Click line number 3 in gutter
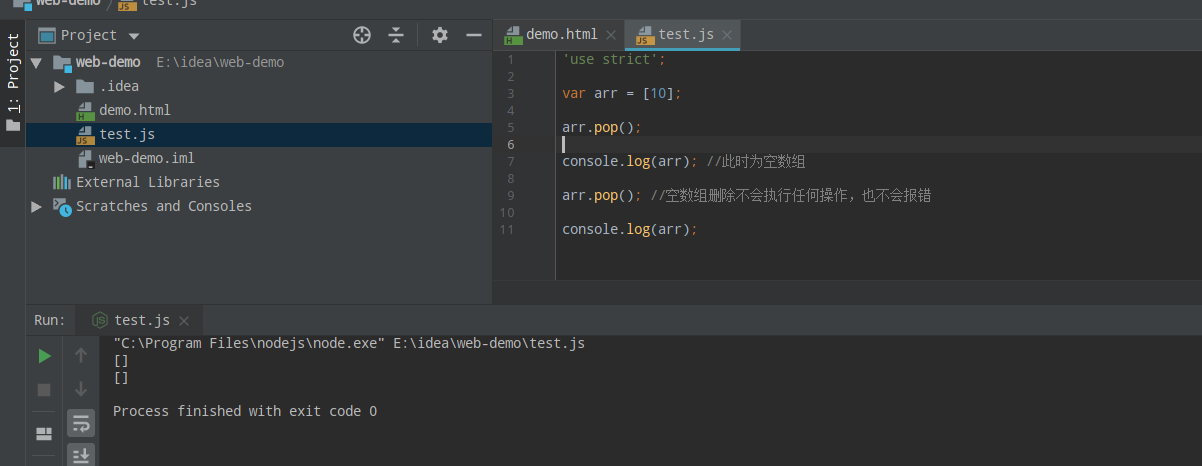This screenshot has width=1202, height=466. [510, 93]
